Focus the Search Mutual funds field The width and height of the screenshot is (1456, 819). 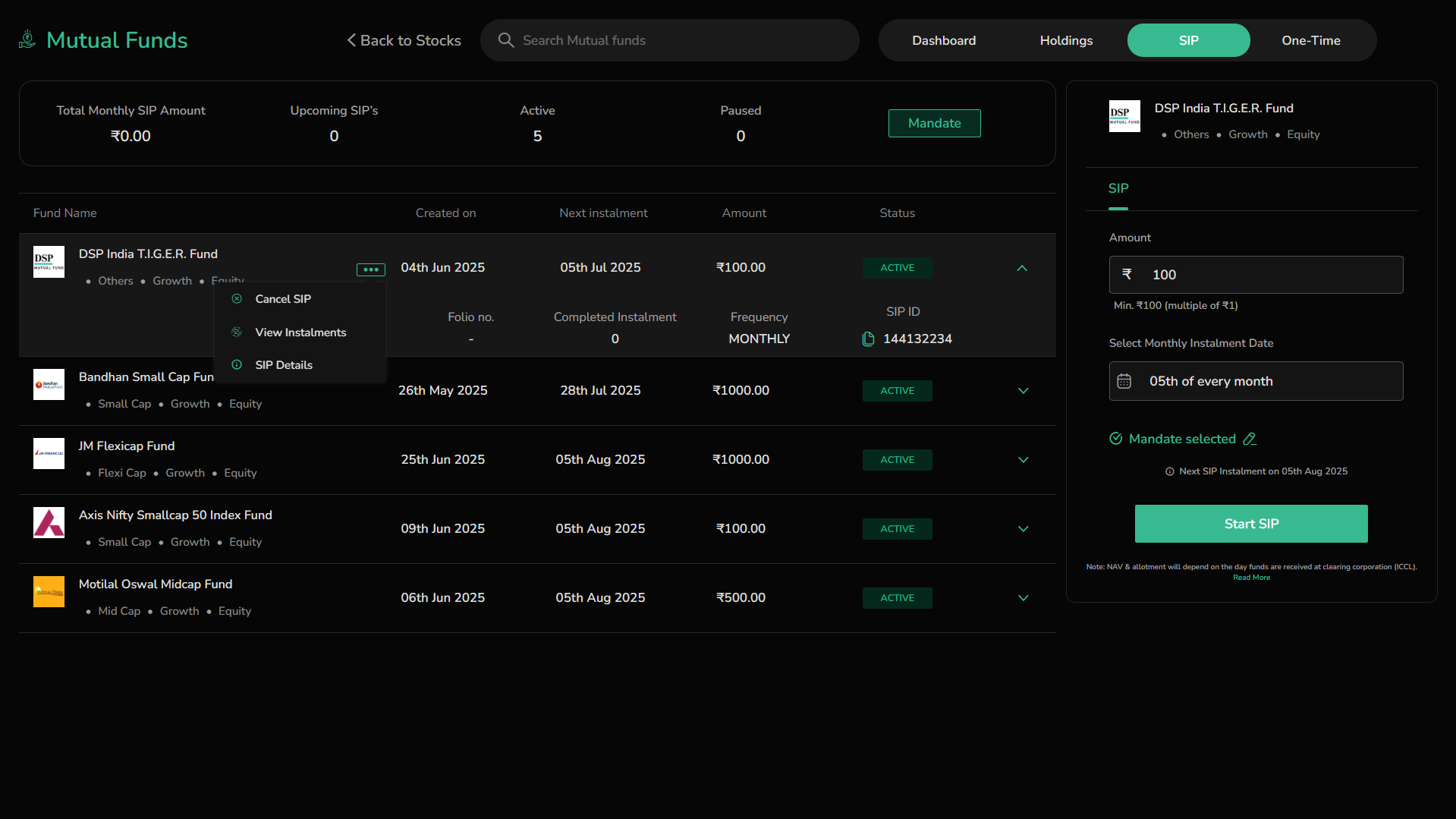point(670,40)
